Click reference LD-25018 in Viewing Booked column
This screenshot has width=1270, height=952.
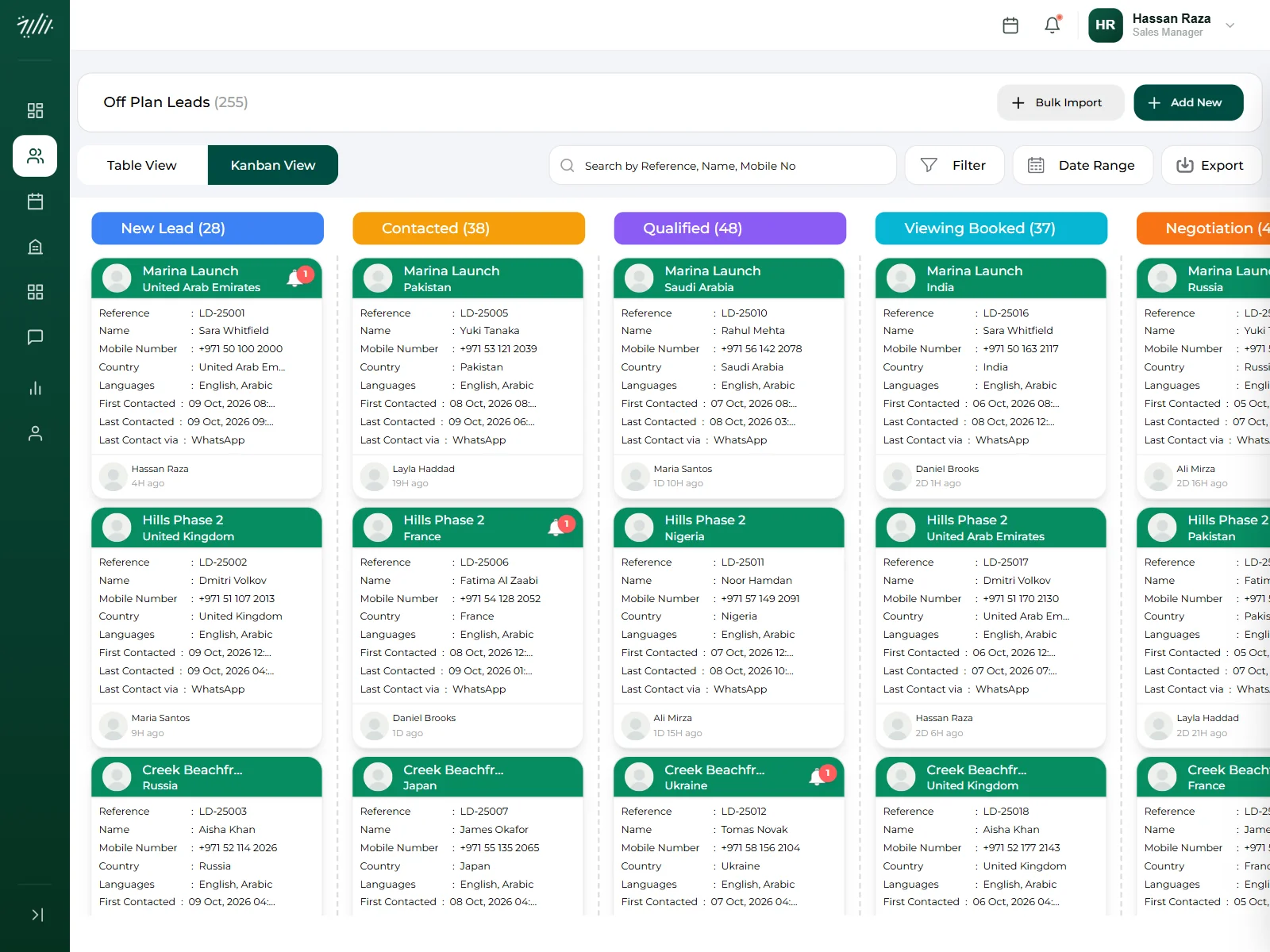pyautogui.click(x=1006, y=812)
